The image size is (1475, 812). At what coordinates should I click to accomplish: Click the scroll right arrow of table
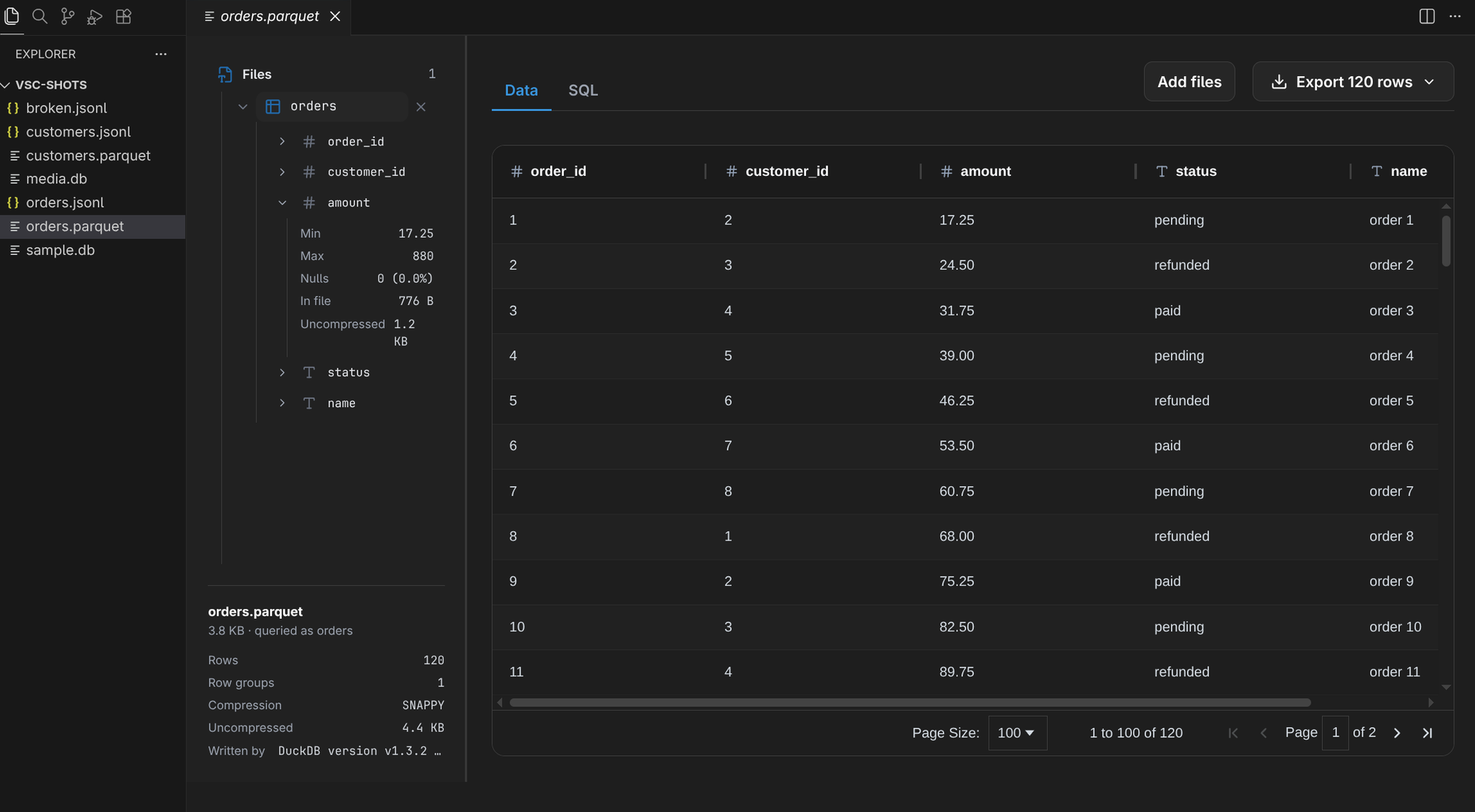[x=1430, y=702]
